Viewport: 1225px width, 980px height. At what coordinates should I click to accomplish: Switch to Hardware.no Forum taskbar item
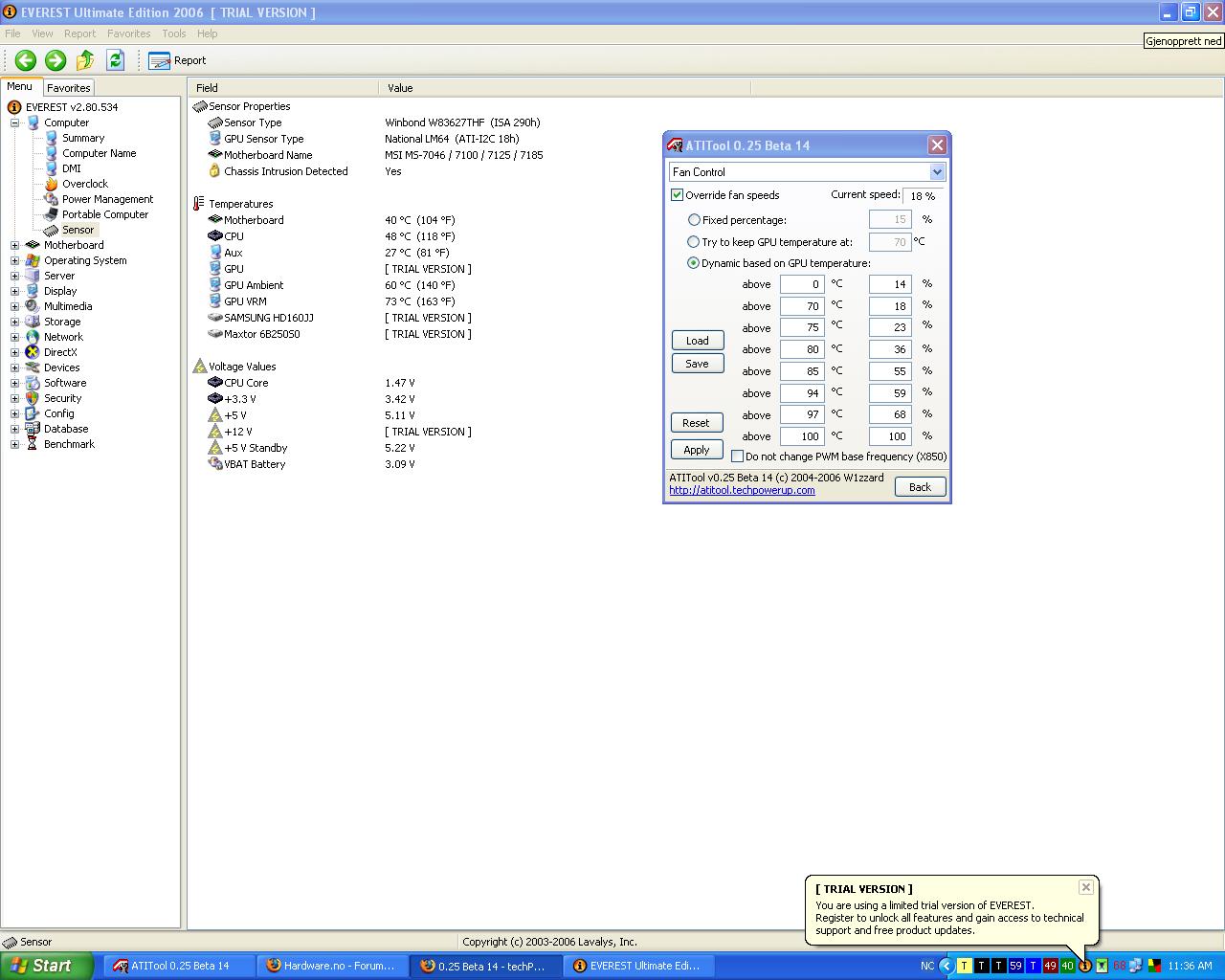click(331, 966)
